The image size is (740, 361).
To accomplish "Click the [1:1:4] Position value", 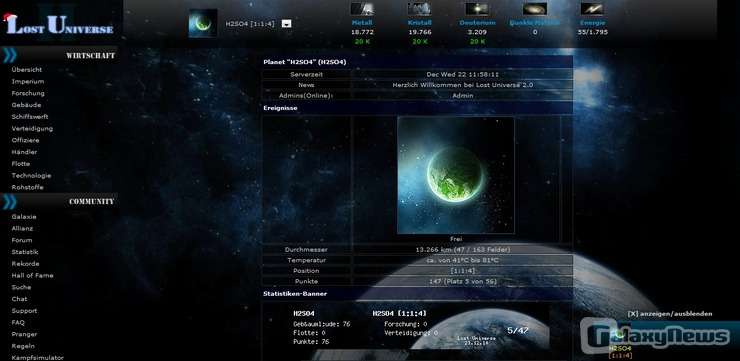I will click(462, 271).
